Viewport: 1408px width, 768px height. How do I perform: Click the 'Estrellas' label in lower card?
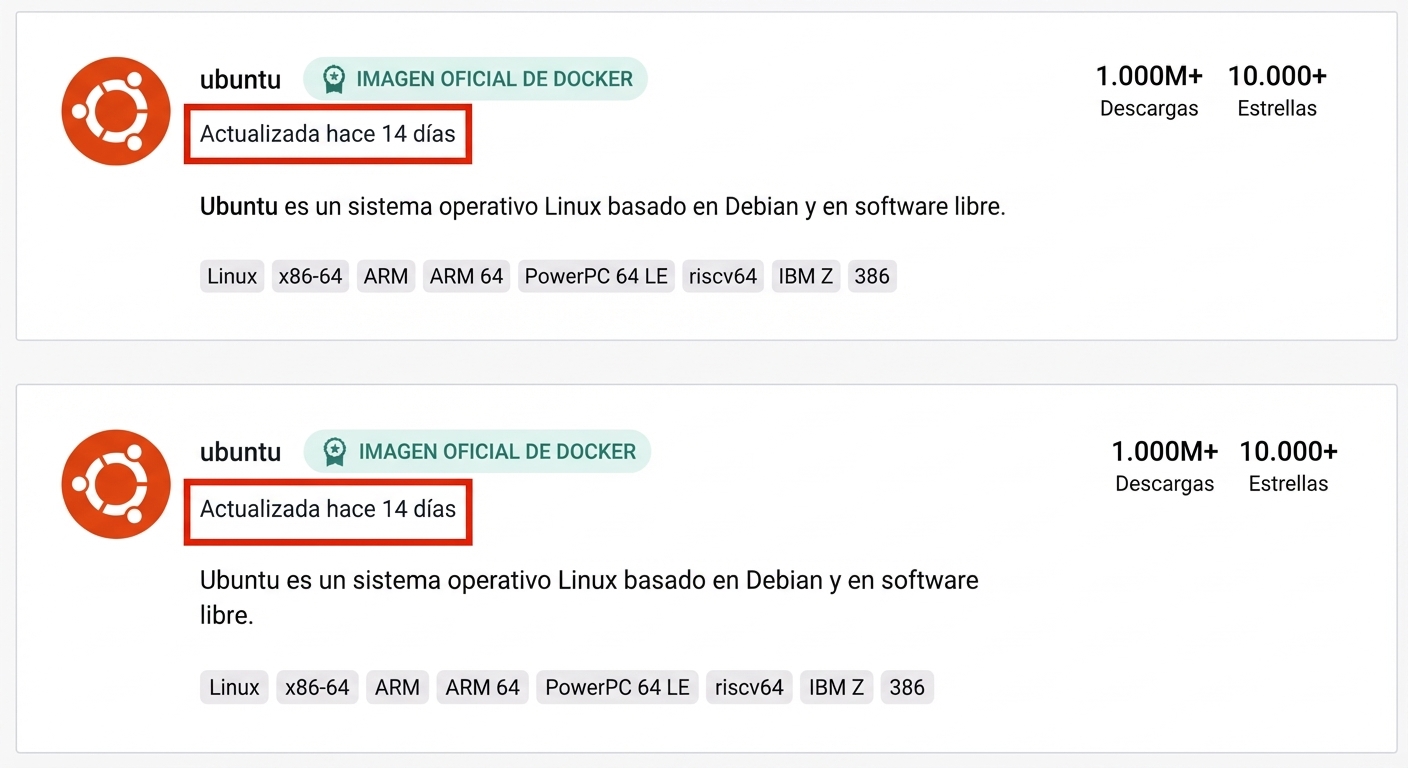coord(1288,483)
